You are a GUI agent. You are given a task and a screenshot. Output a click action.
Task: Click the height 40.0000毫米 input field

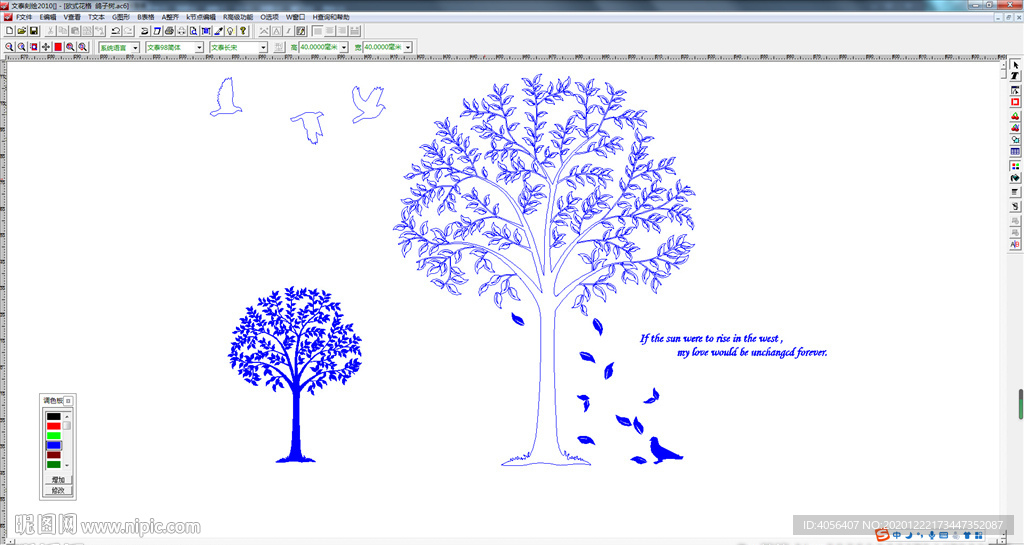pyautogui.click(x=318, y=47)
